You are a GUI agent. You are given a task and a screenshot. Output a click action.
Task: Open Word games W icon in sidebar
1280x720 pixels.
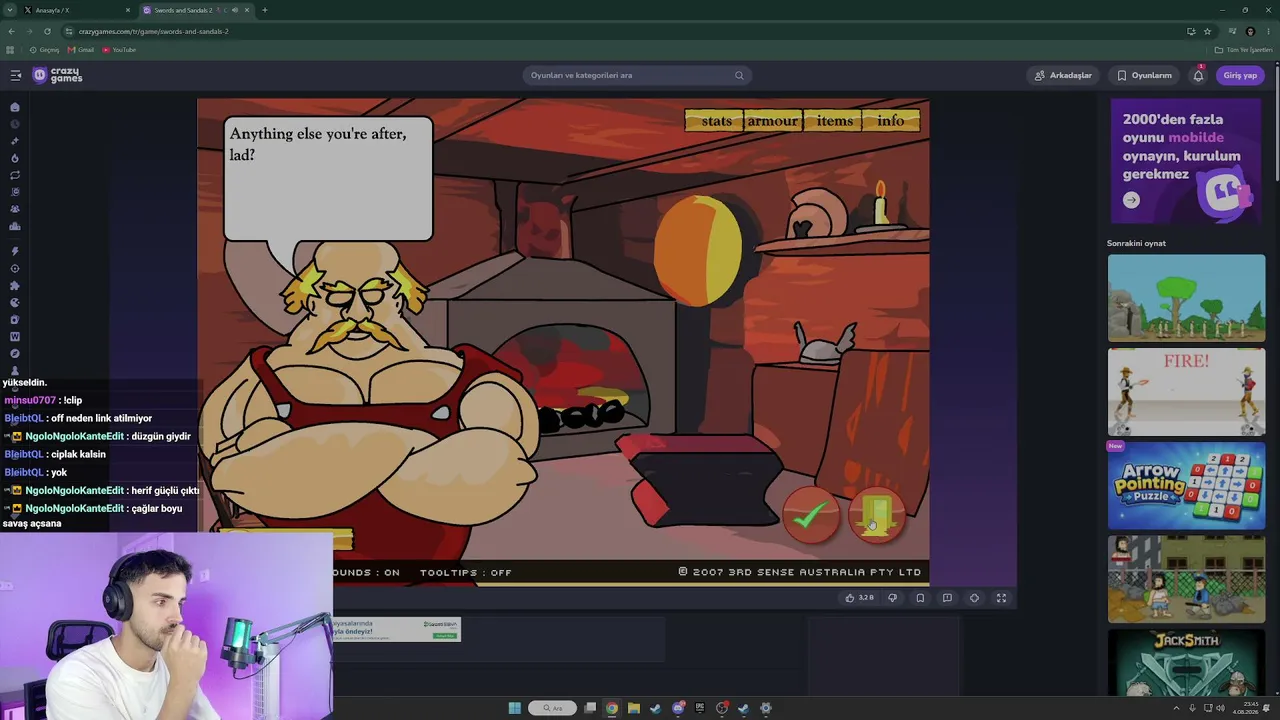(15, 336)
